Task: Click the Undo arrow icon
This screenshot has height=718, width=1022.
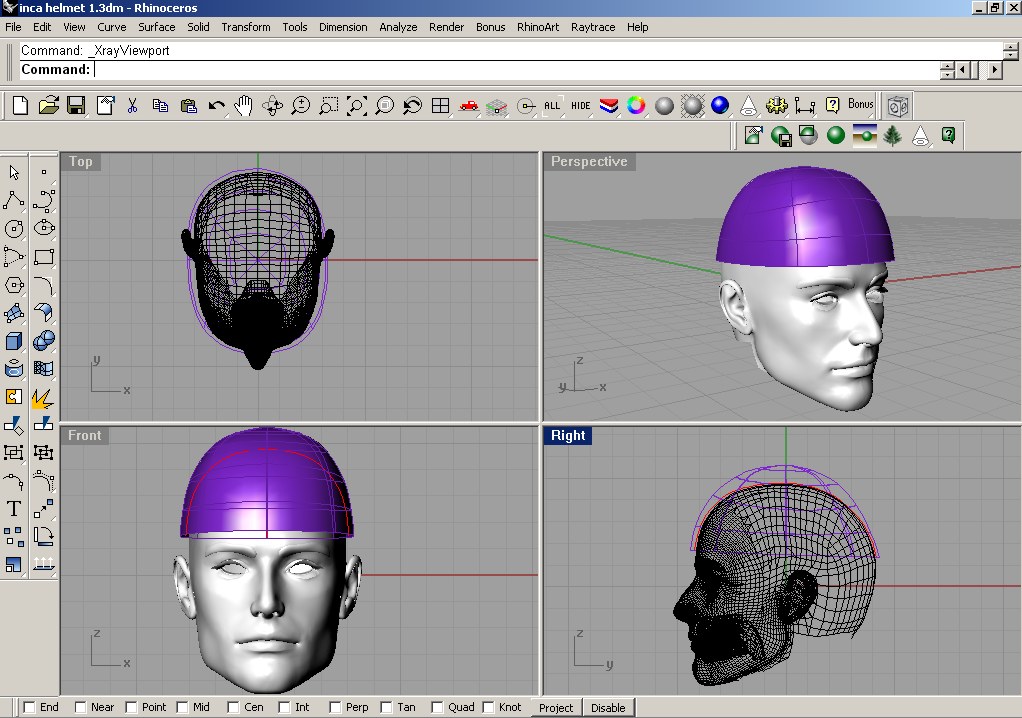Action: [216, 105]
